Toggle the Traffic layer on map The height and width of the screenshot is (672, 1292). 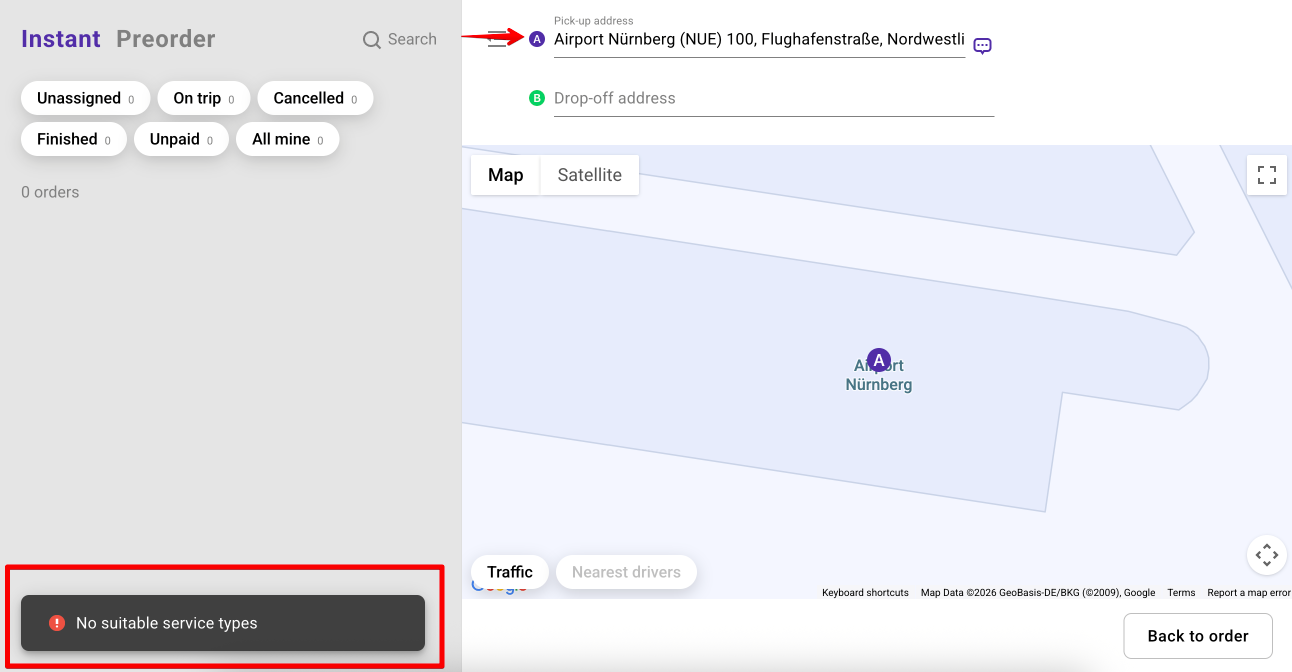coord(510,572)
